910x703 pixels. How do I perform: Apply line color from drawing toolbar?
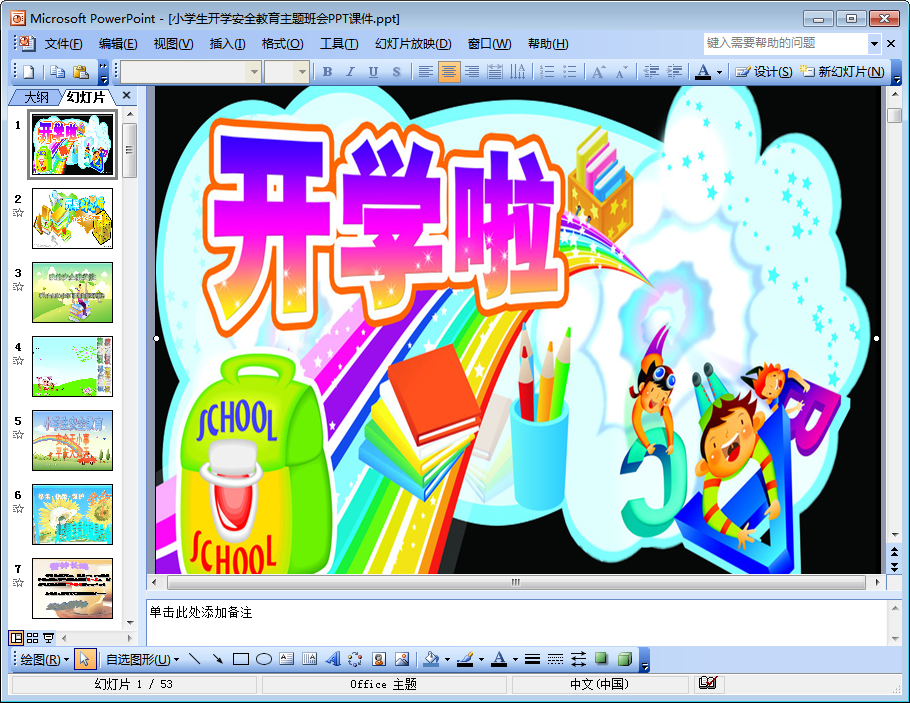(x=465, y=659)
